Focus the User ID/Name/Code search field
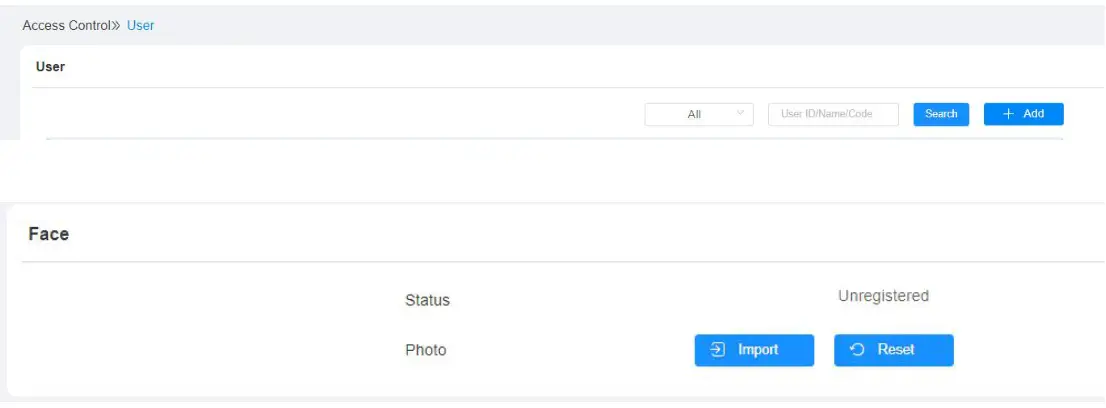The height and width of the screenshot is (408, 1106). (833, 114)
